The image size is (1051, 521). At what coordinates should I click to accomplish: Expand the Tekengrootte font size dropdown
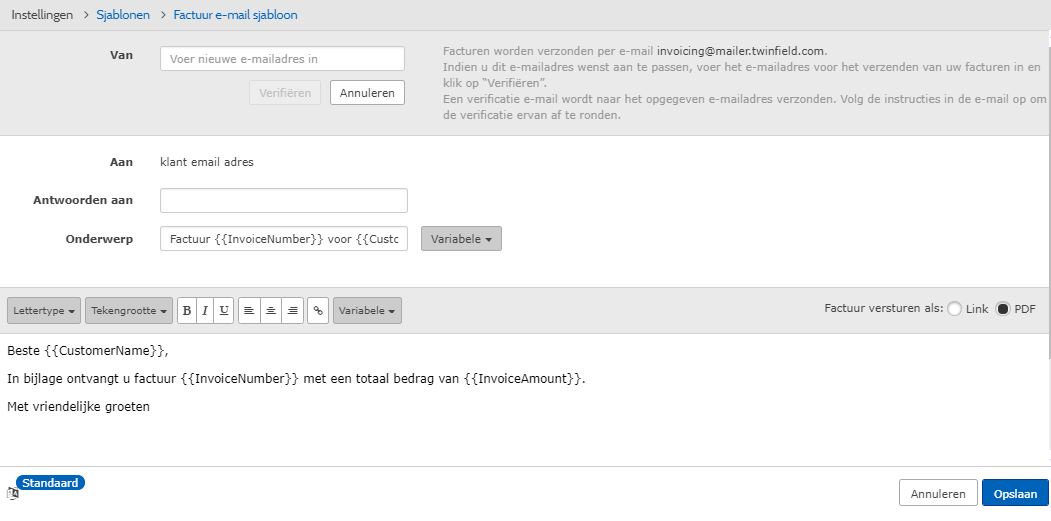pyautogui.click(x=129, y=311)
